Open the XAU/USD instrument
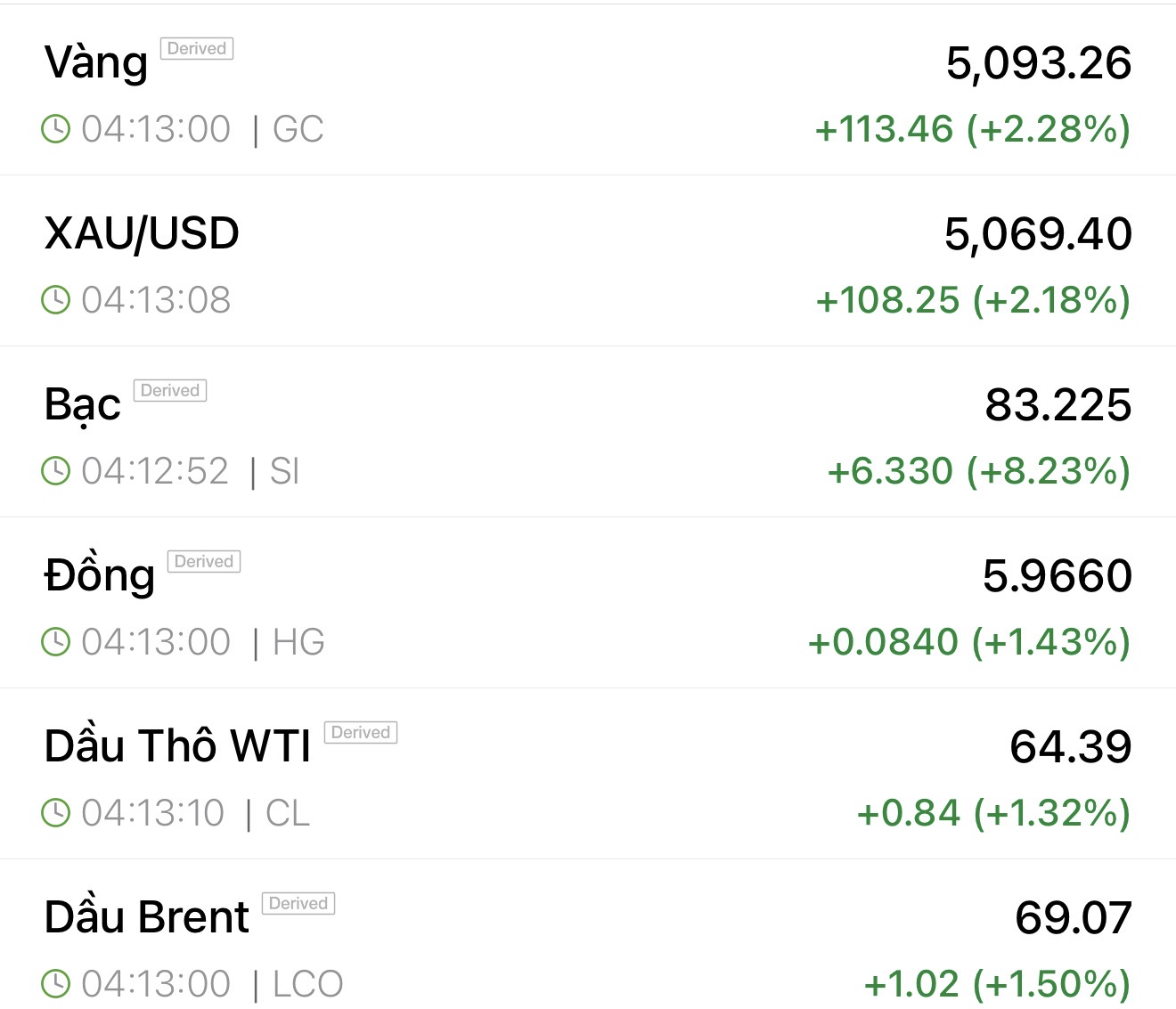The image size is (1176, 1009). pyautogui.click(x=142, y=234)
